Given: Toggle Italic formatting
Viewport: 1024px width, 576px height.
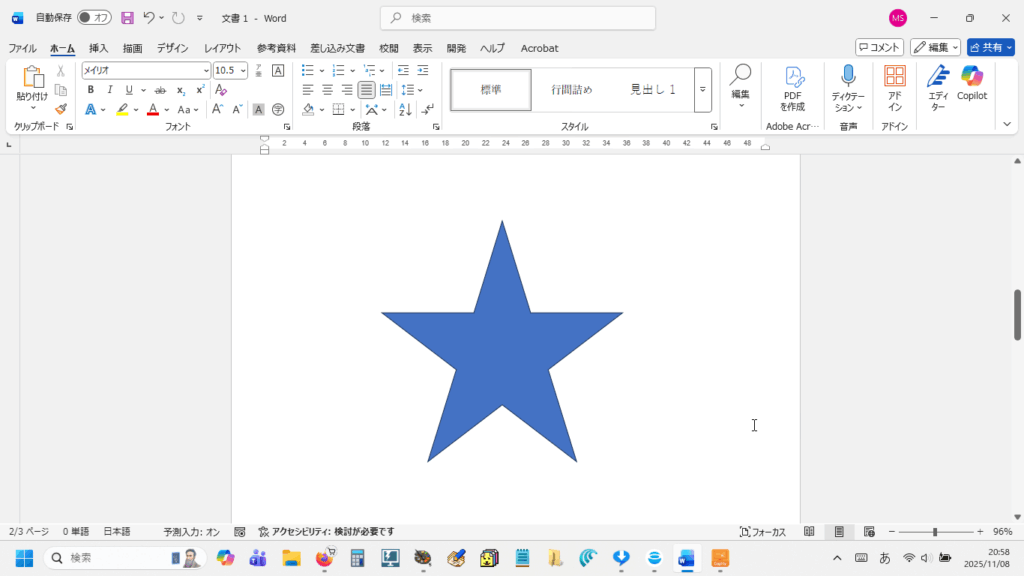Looking at the screenshot, I should [x=109, y=90].
